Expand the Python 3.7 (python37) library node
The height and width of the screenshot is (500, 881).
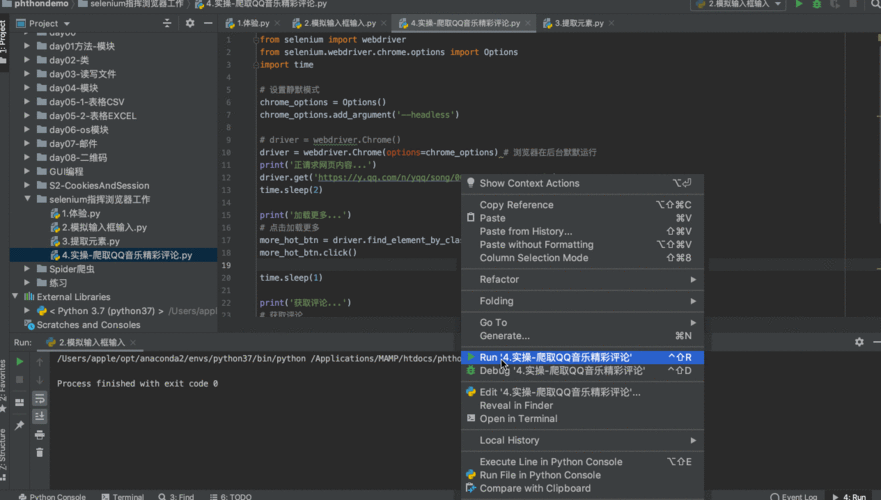click(x=26, y=311)
